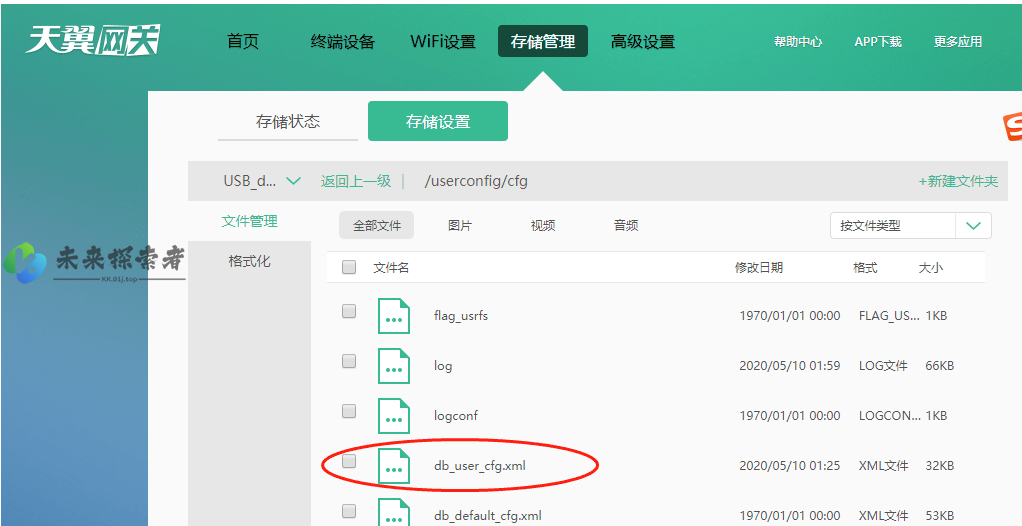Viewport: 1022px width, 526px height.
Task: Click the logconf file icon
Action: pos(394,416)
